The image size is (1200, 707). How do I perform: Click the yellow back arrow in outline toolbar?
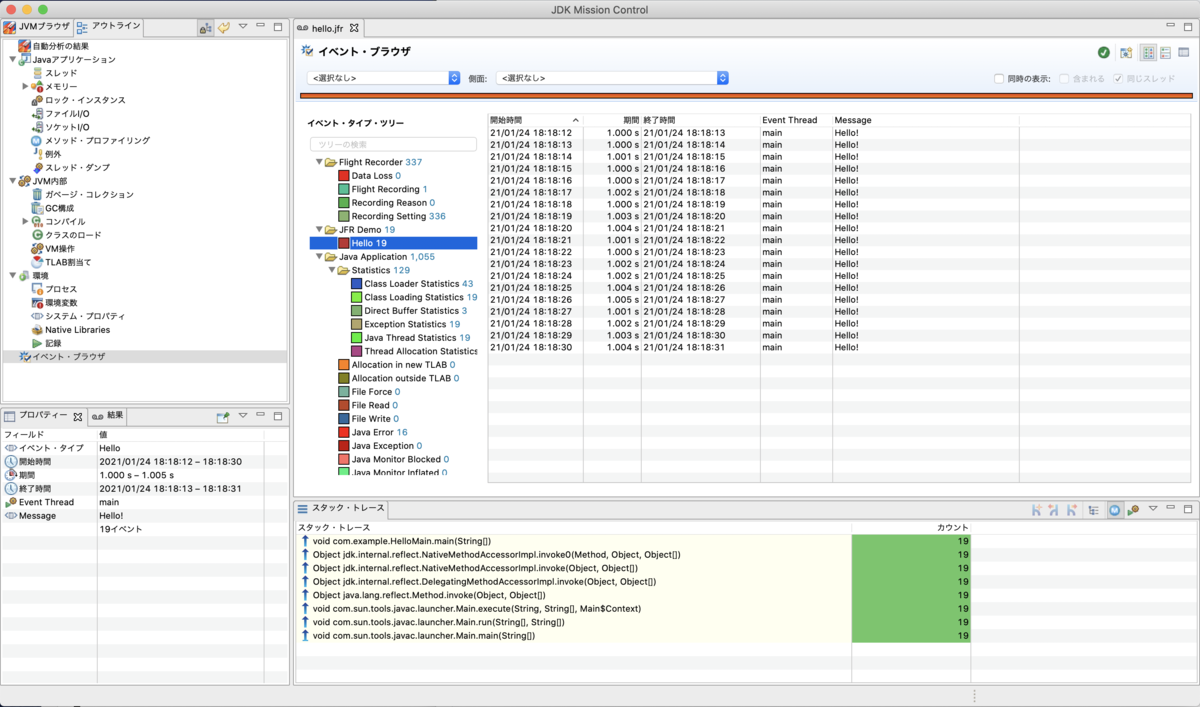click(x=224, y=28)
